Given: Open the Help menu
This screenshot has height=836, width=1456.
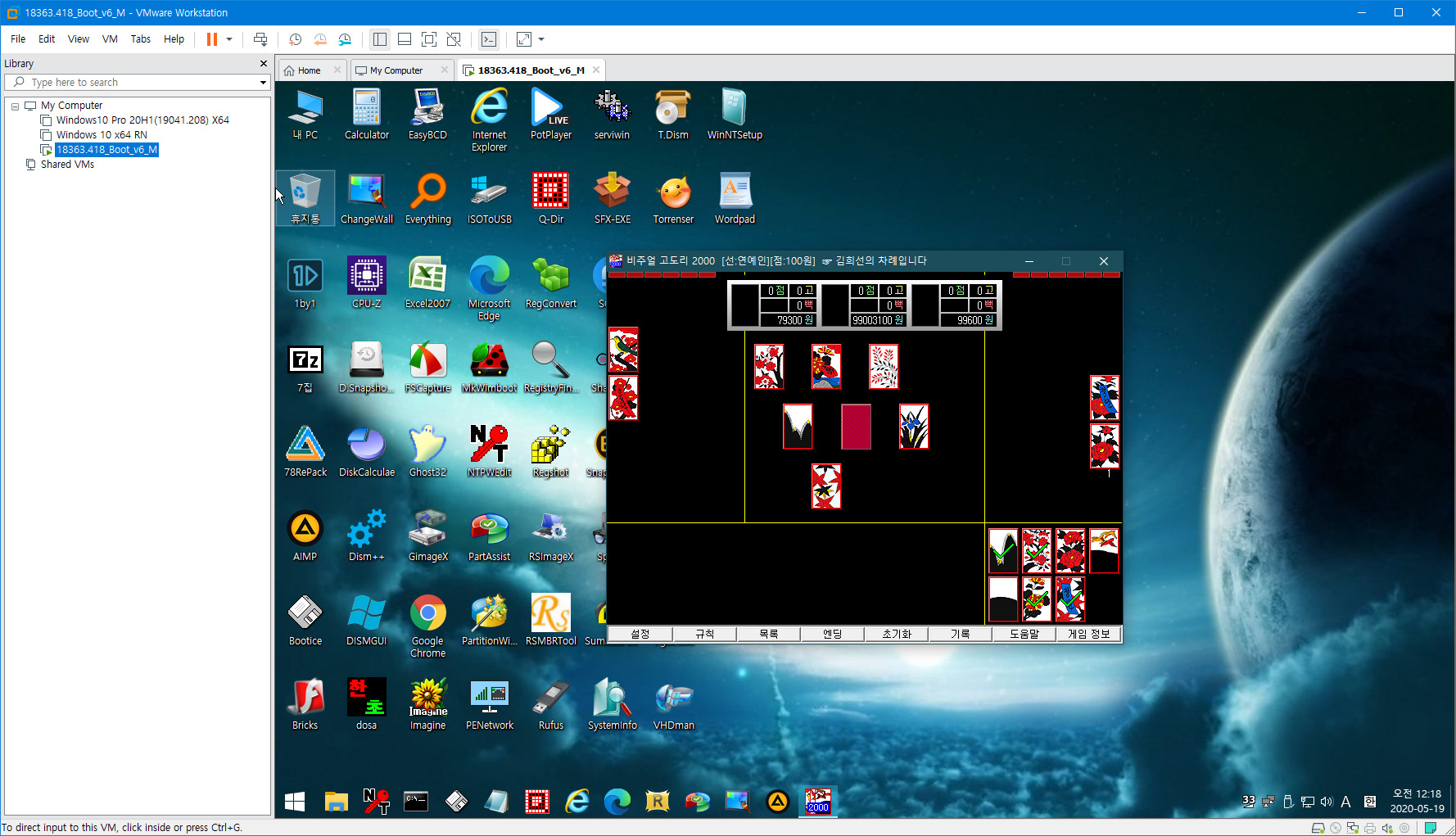Looking at the screenshot, I should pos(174,39).
